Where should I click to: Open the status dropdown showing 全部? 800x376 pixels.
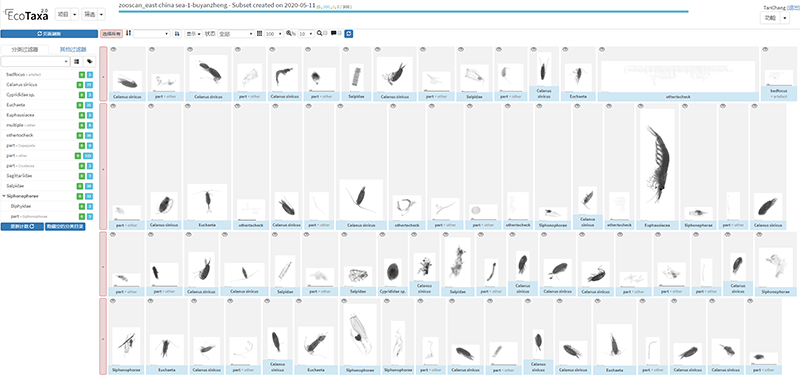click(236, 33)
